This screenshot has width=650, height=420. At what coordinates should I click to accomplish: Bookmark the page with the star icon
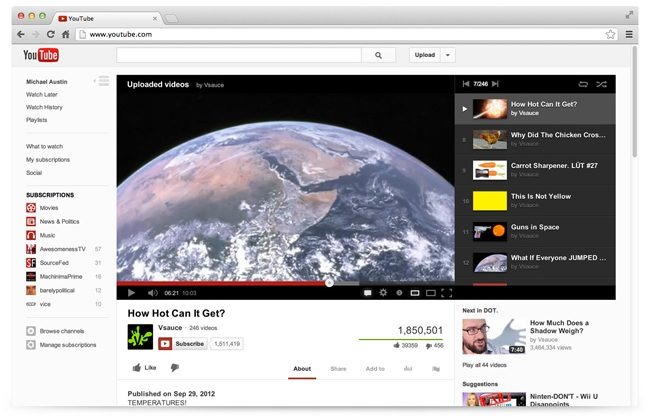[610, 34]
